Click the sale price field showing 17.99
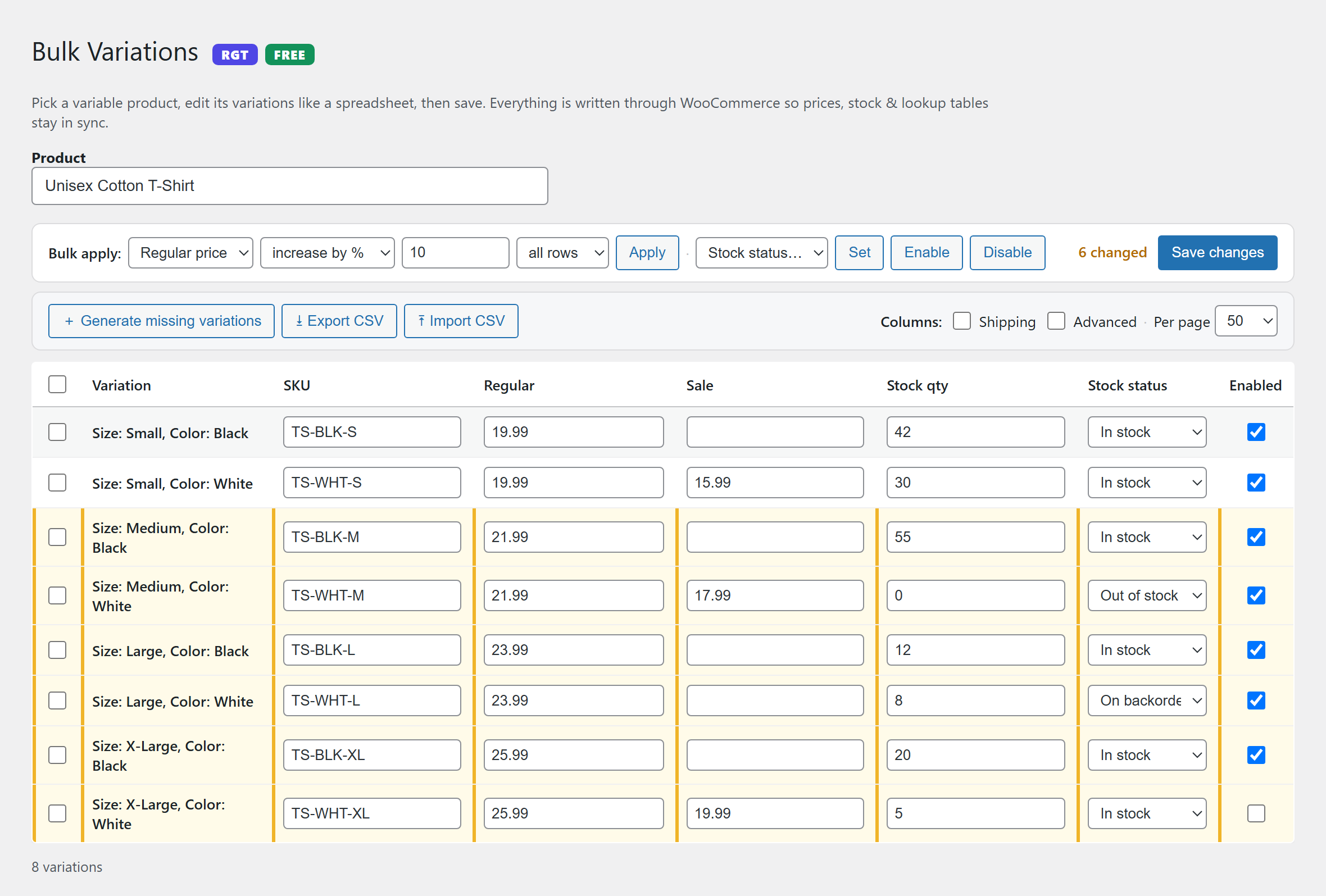Viewport: 1326px width, 896px height. [x=775, y=595]
